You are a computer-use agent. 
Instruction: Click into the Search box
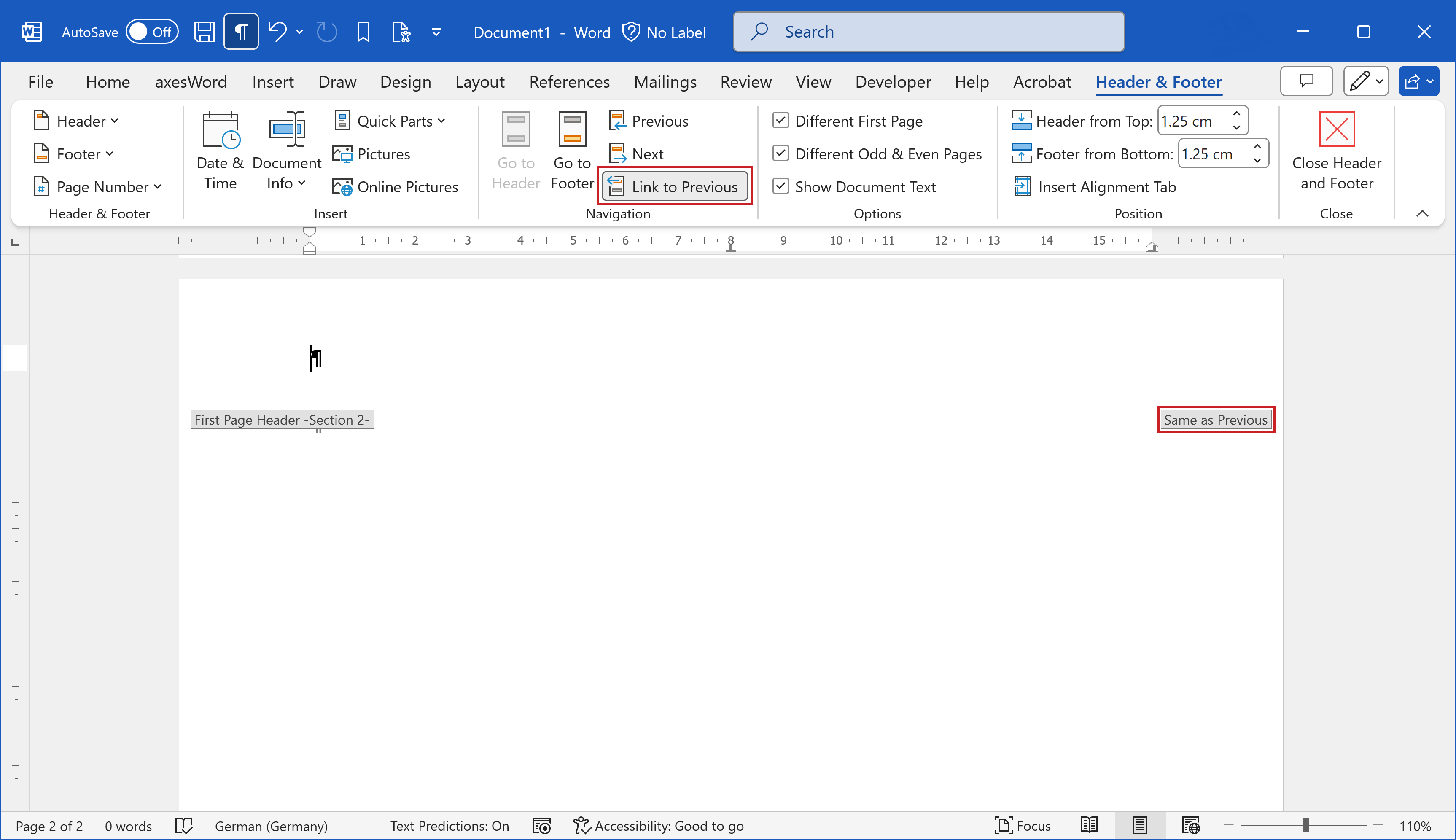click(x=928, y=32)
